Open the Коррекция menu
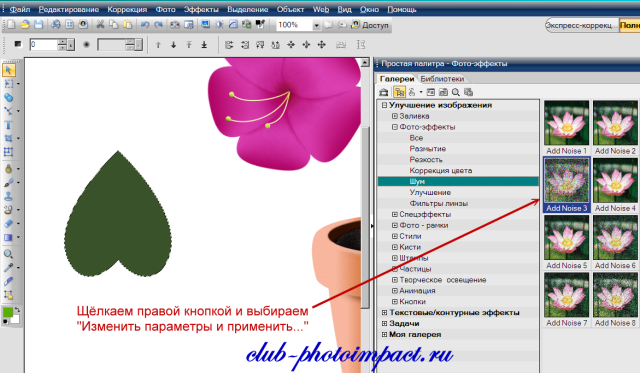 pos(127,9)
